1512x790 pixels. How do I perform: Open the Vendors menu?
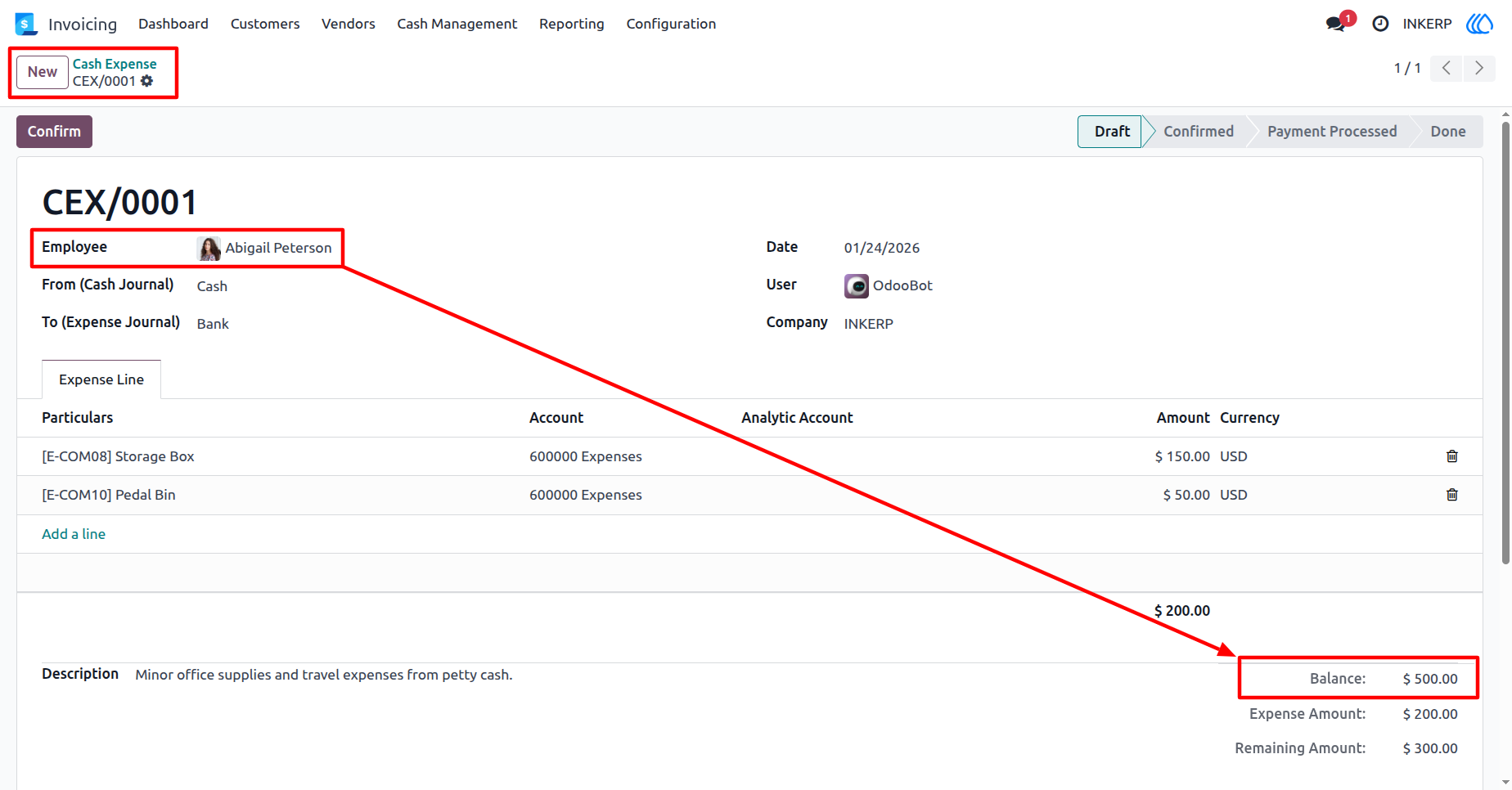tap(349, 24)
